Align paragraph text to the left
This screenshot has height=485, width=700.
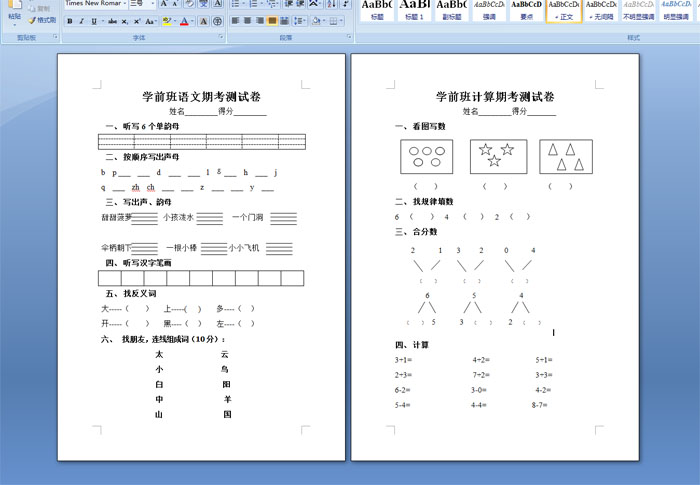coord(235,21)
